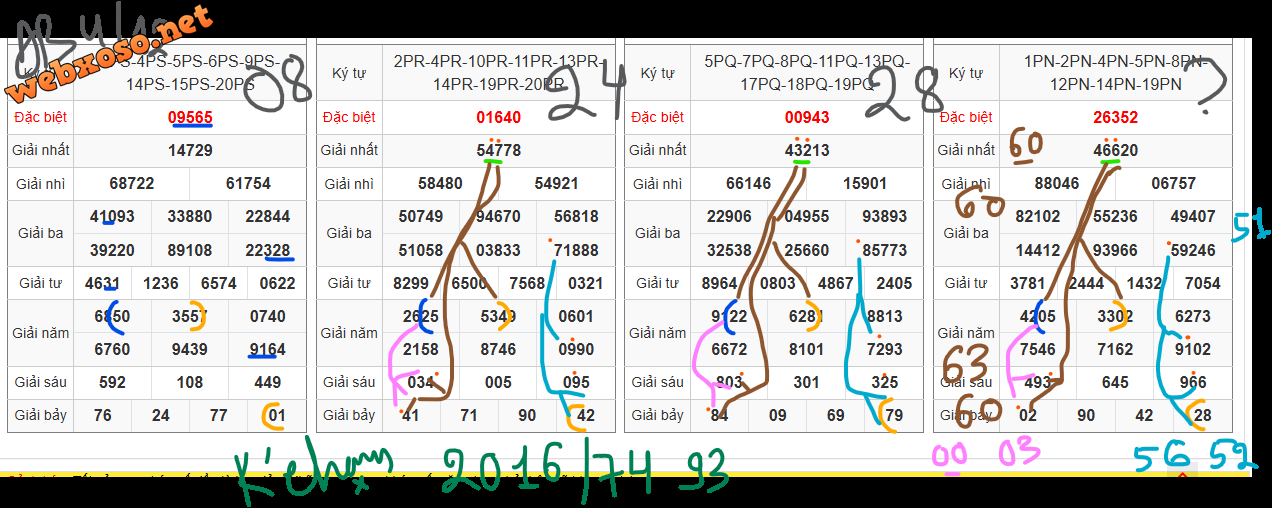Click second prize number 68722
This screenshot has width=1272, height=508.
[x=132, y=184]
